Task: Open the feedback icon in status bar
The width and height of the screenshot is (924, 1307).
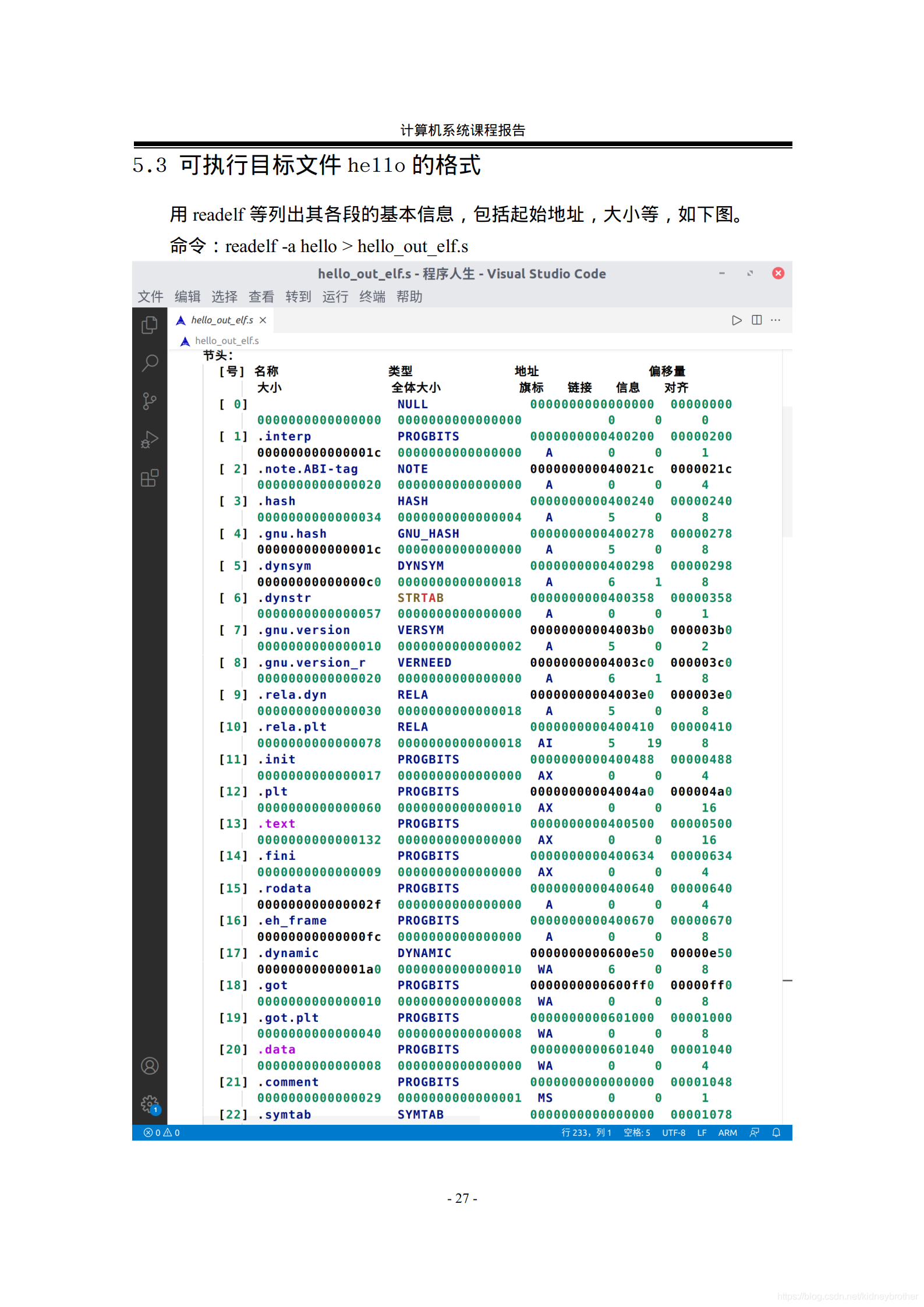Action: [755, 1132]
